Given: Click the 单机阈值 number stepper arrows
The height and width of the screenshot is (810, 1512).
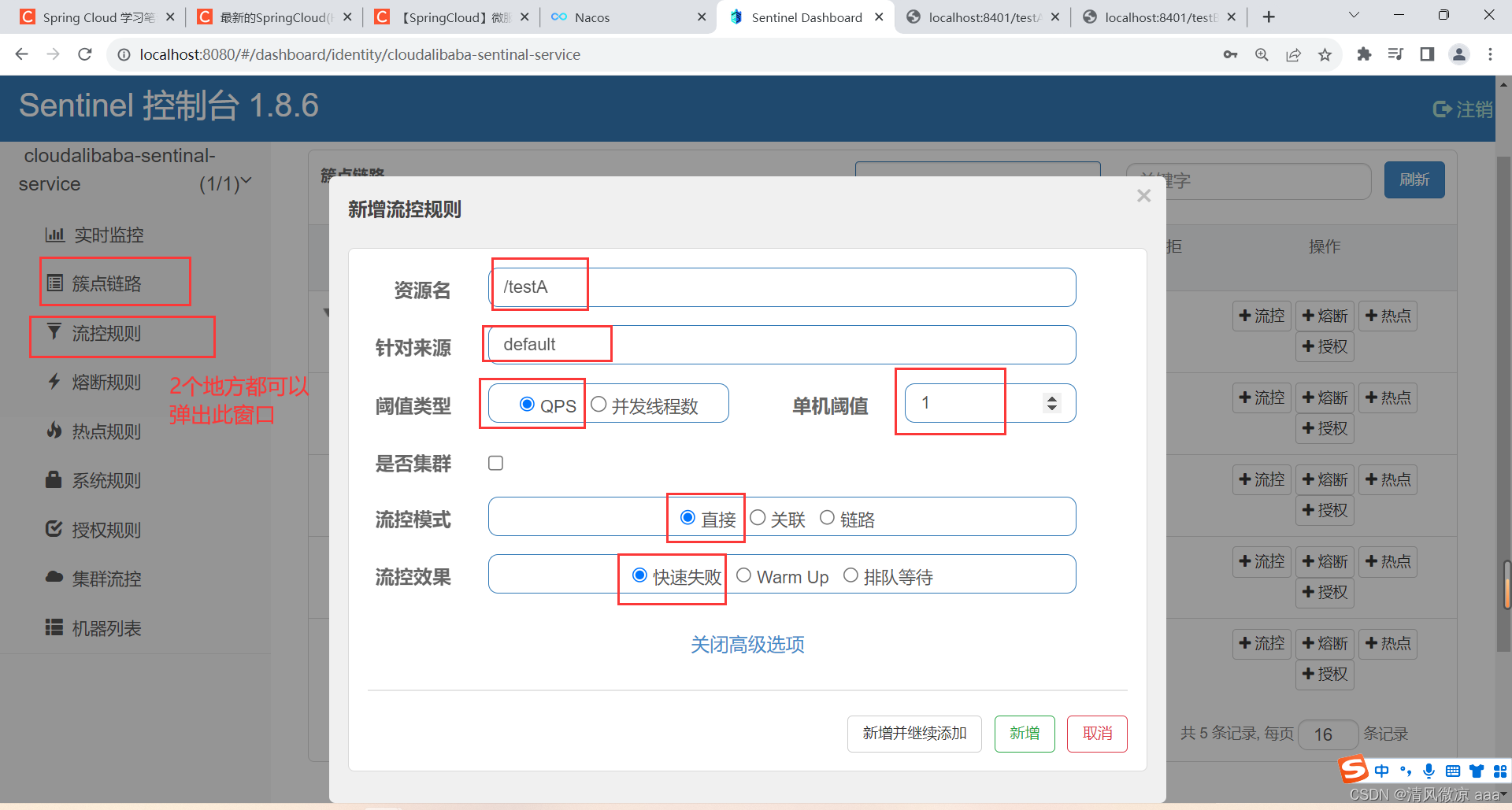Looking at the screenshot, I should coord(1051,403).
